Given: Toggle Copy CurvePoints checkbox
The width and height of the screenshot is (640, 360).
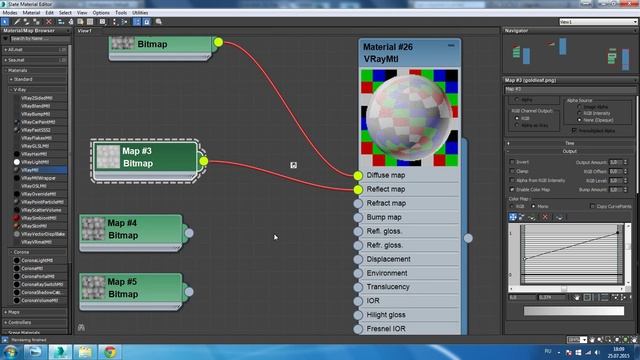Looking at the screenshot, I should [592, 207].
